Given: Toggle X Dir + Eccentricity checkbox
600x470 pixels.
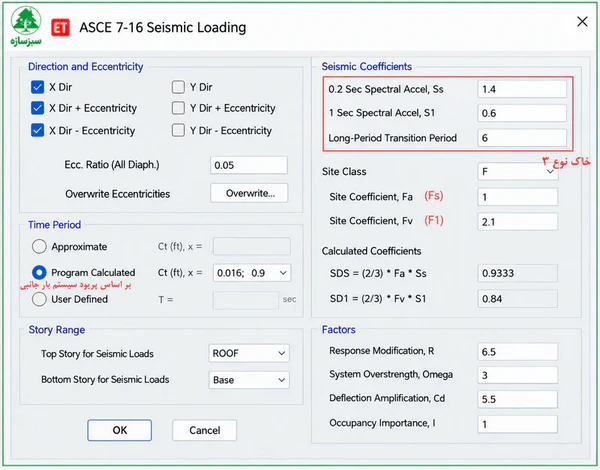Looking at the screenshot, I should [x=38, y=108].
